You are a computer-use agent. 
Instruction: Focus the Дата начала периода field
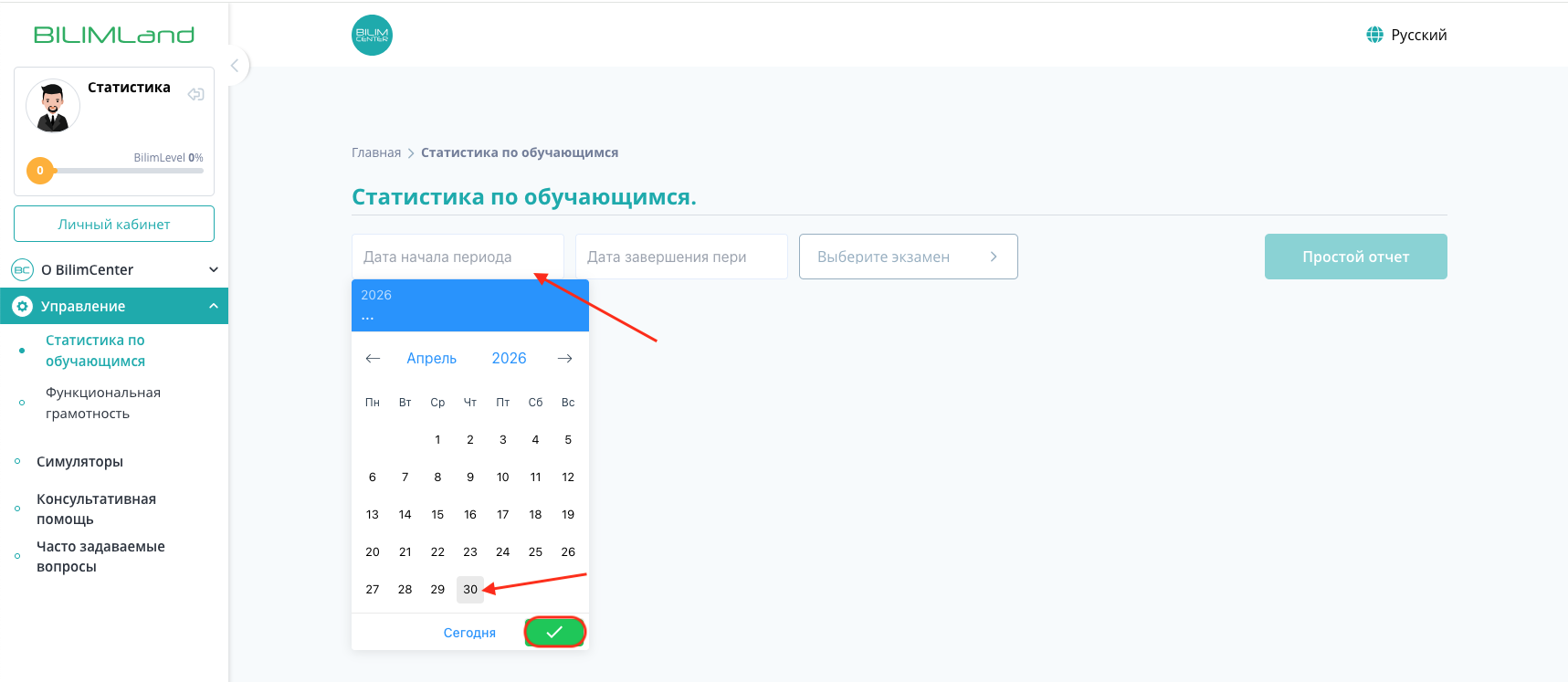(458, 257)
